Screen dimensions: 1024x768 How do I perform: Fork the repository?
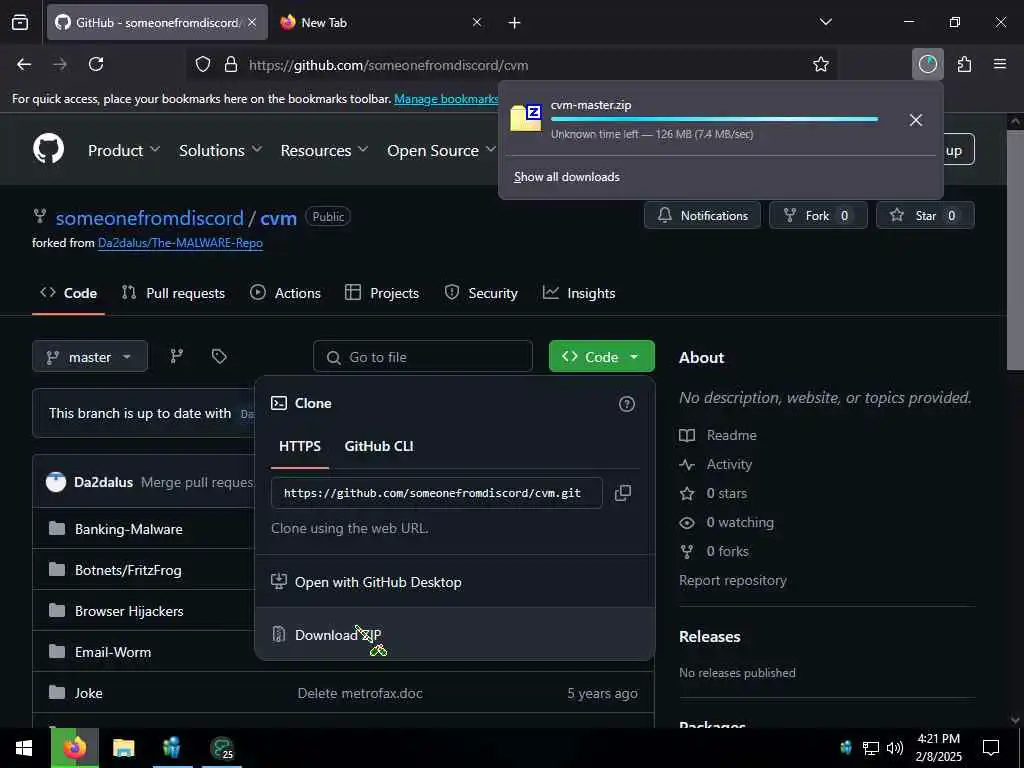pos(818,216)
